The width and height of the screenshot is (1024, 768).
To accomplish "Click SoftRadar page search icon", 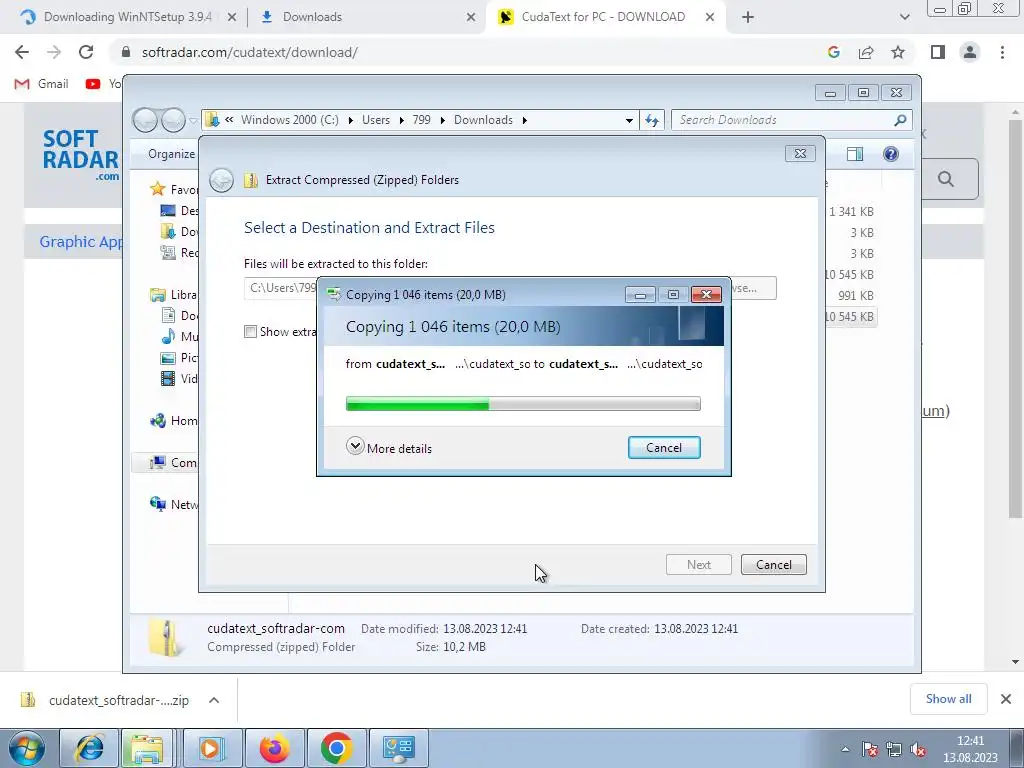I will 946,179.
